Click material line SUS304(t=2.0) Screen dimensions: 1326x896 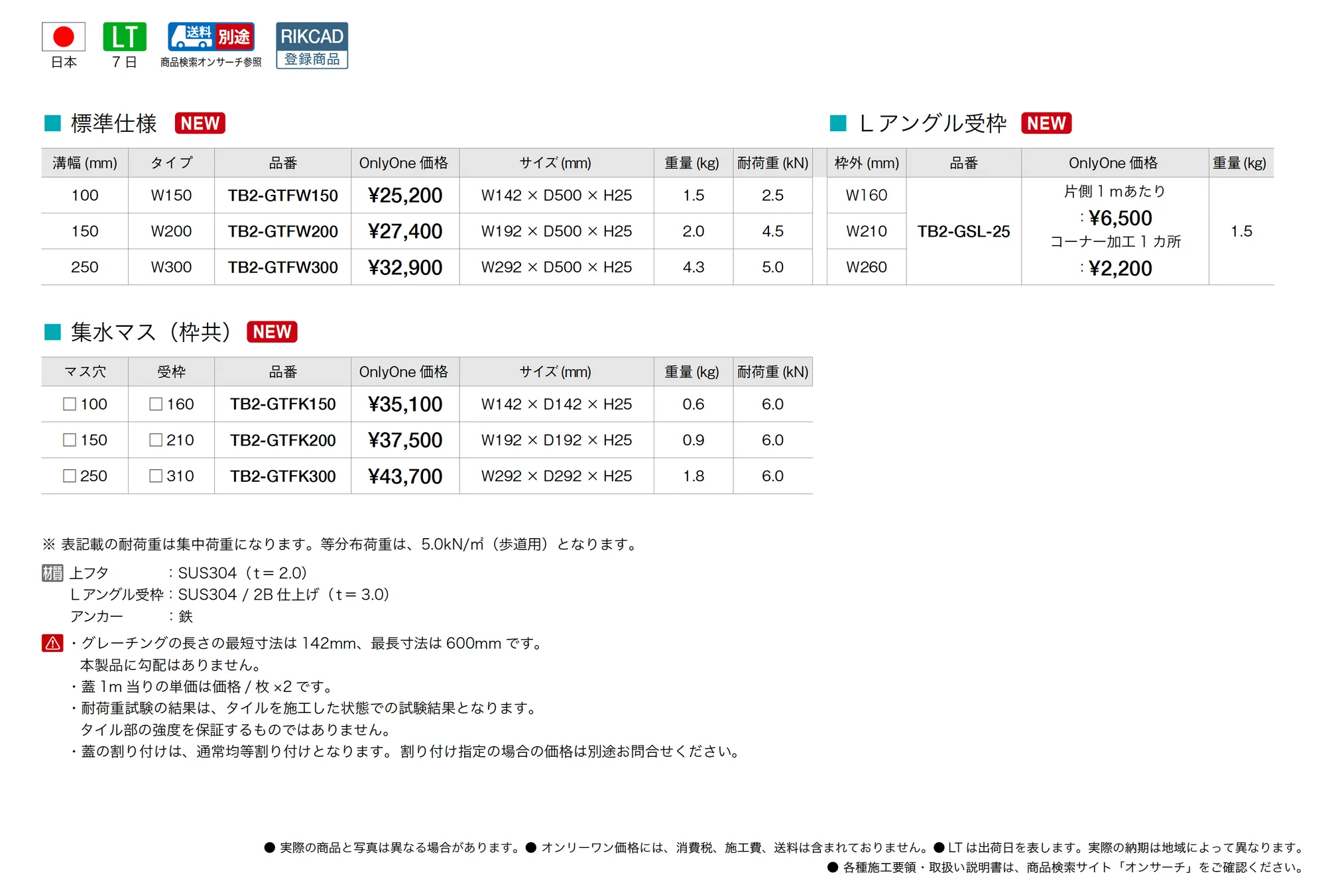242,573
